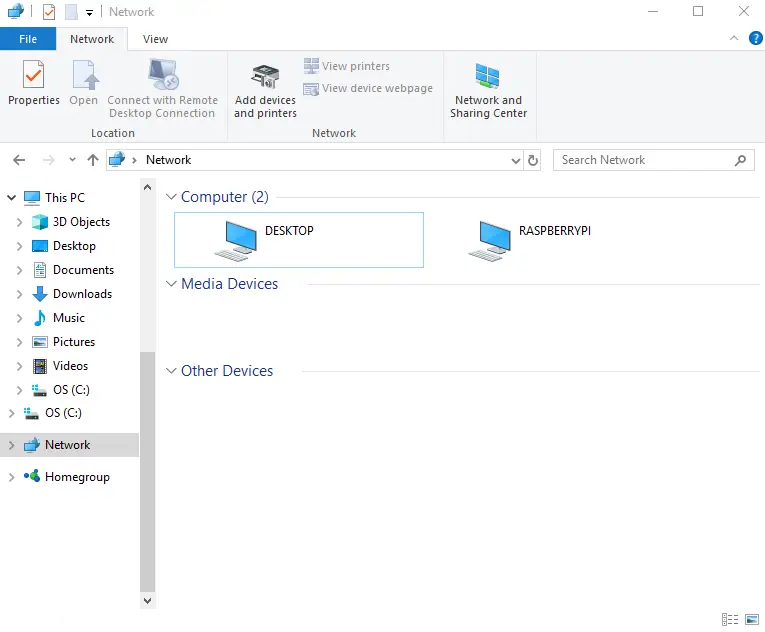This screenshot has width=765, height=632.
Task: Click View printers in the ribbon
Action: coord(347,66)
